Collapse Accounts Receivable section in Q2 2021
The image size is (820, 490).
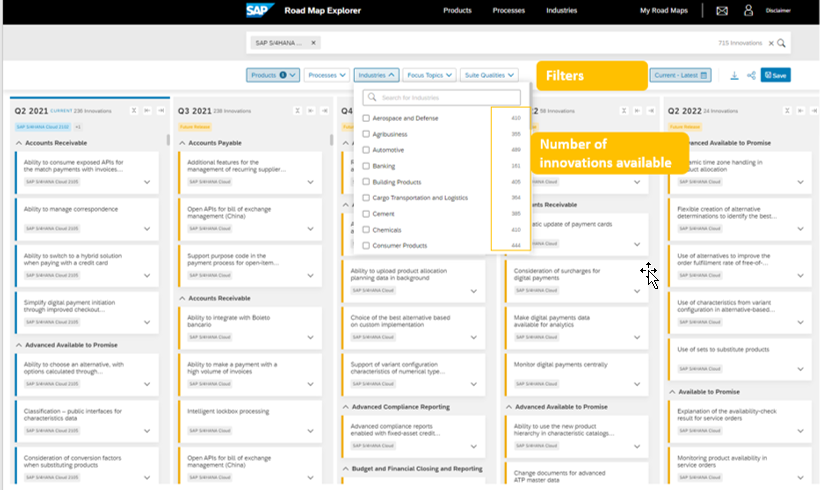pos(18,143)
